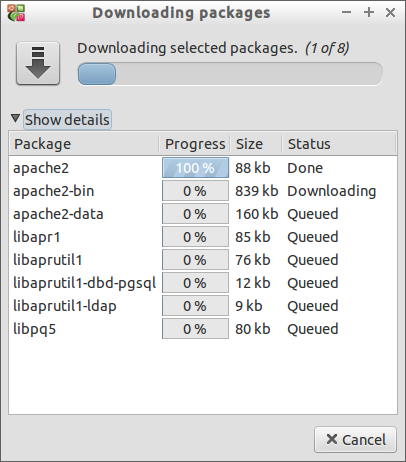The height and width of the screenshot is (462, 406).
Task: Click the Show details label
Action: click(67, 120)
